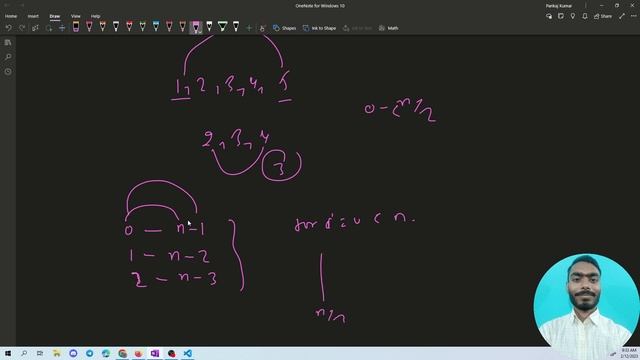Switch to Google Chrome on the taskbar

pyautogui.click(x=122, y=353)
